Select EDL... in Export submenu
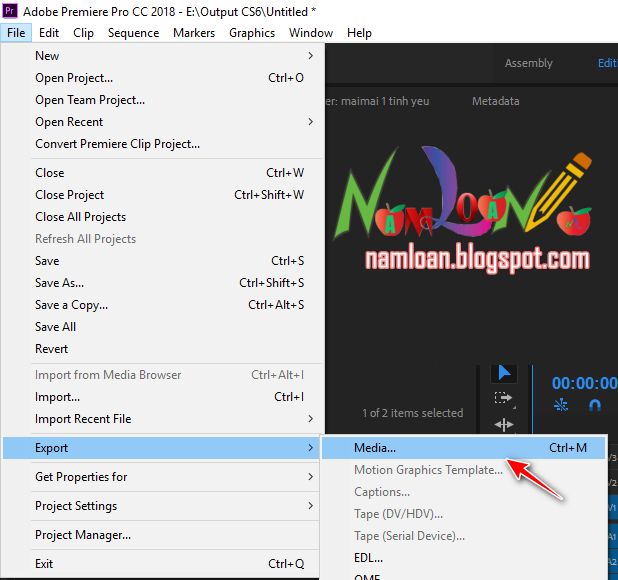This screenshot has width=618, height=580. (464, 558)
